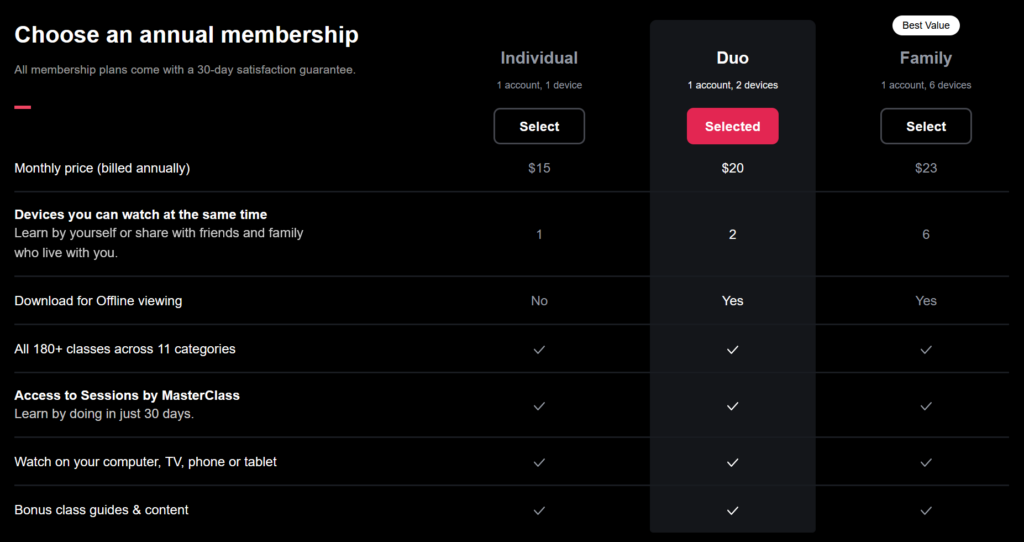Select the Family plan button
Image resolution: width=1024 pixels, height=542 pixels.
click(x=925, y=126)
